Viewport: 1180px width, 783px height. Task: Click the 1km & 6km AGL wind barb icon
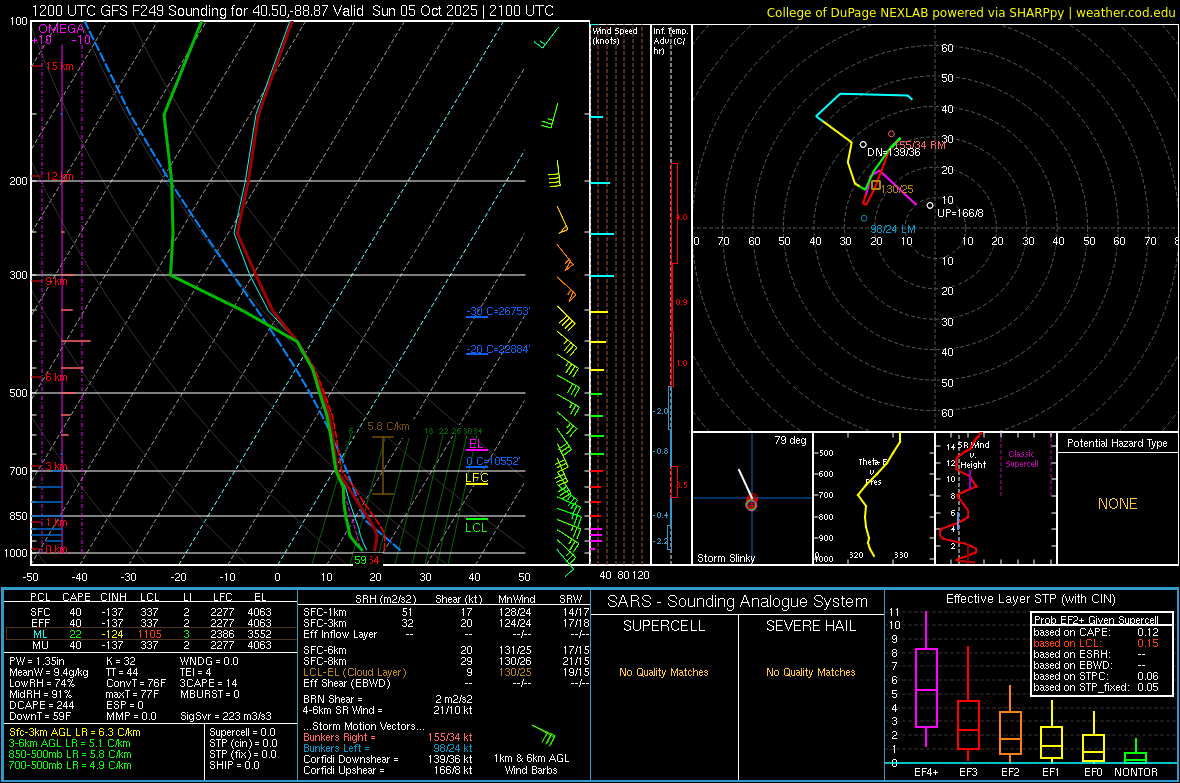544,733
